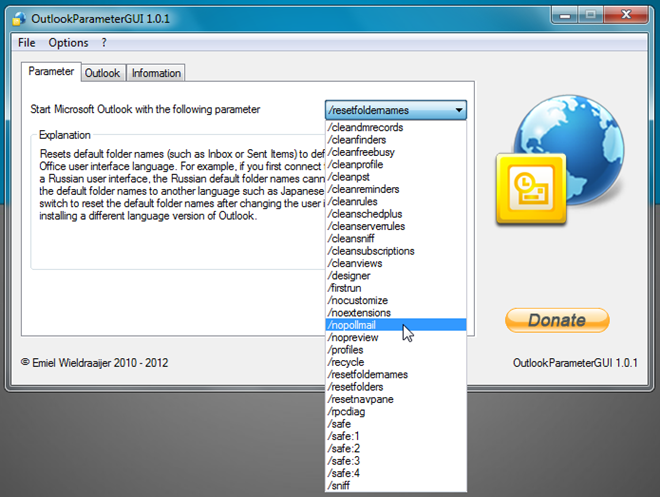Select the highlighted /nopollmail entry
Image resolution: width=660 pixels, height=497 pixels.
tap(396, 325)
